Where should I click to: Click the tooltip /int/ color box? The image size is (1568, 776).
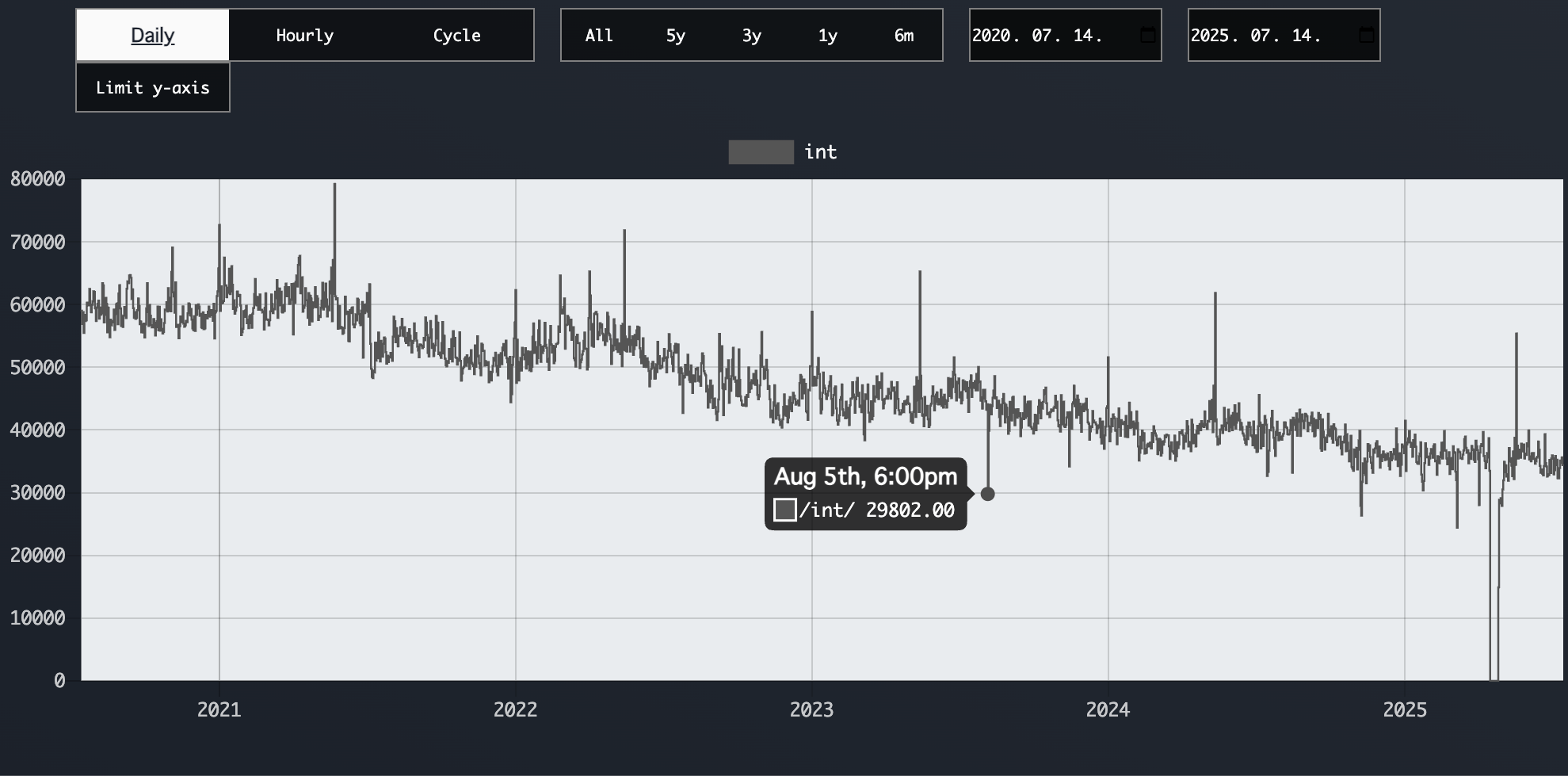point(785,510)
